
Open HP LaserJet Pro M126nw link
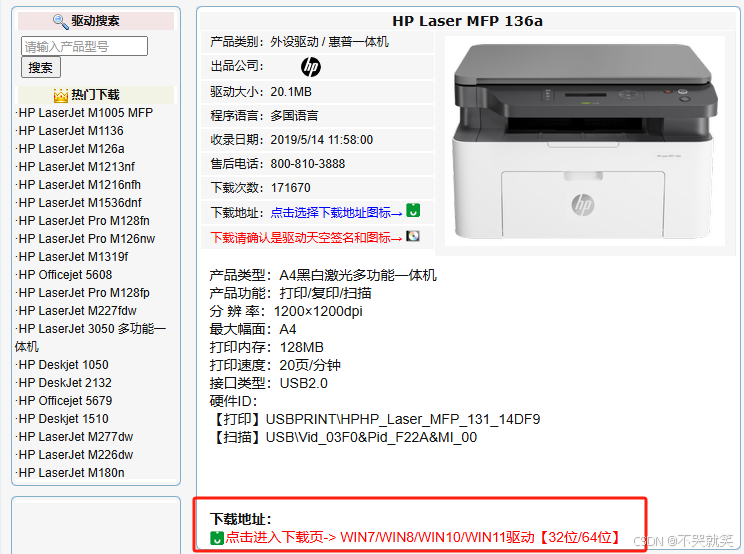click(87, 239)
